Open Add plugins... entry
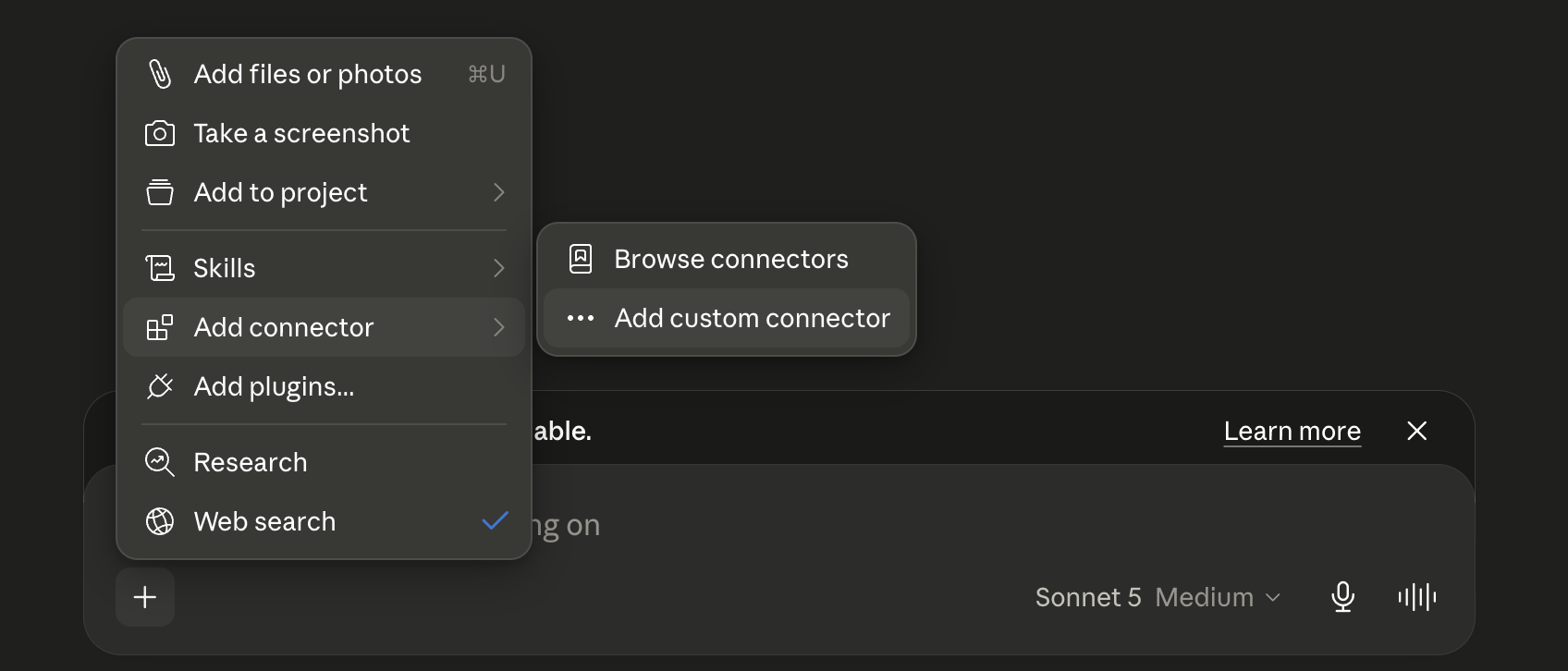 click(x=324, y=386)
